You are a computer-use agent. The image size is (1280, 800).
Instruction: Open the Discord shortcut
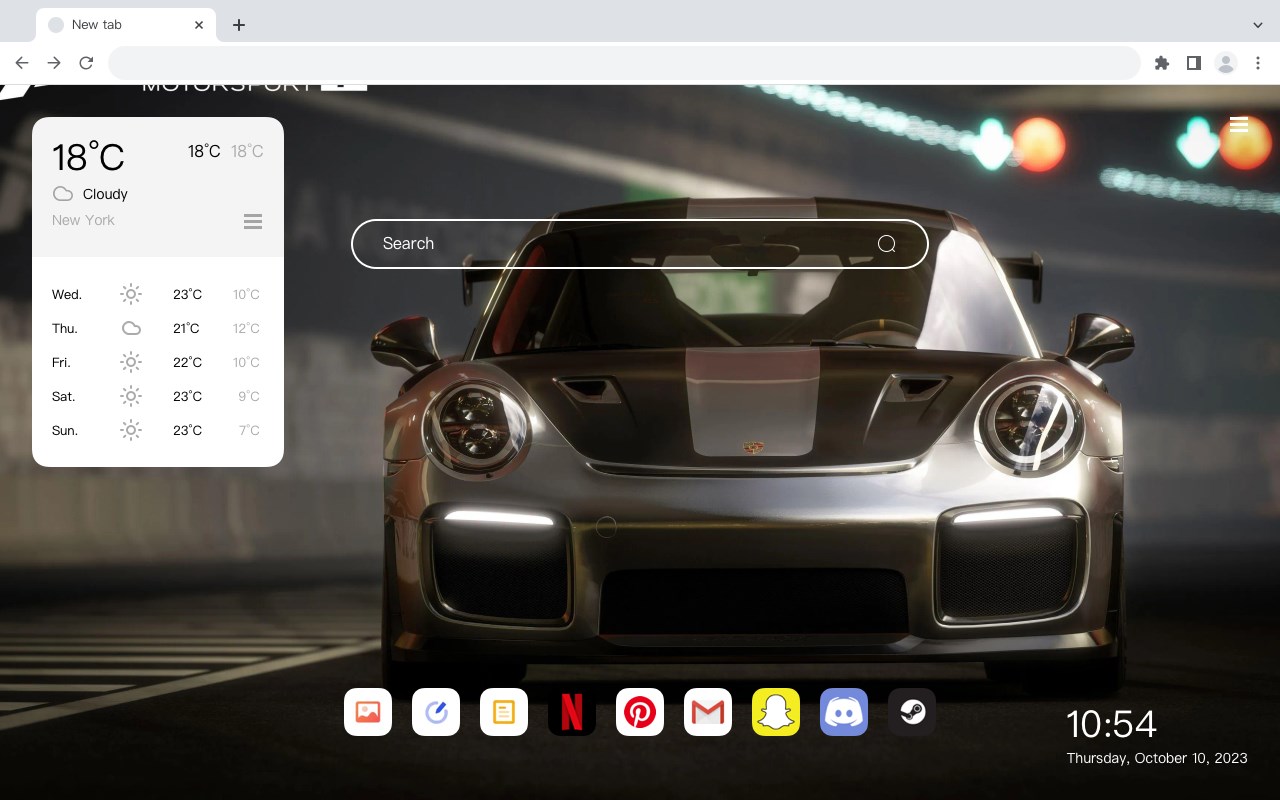point(844,712)
